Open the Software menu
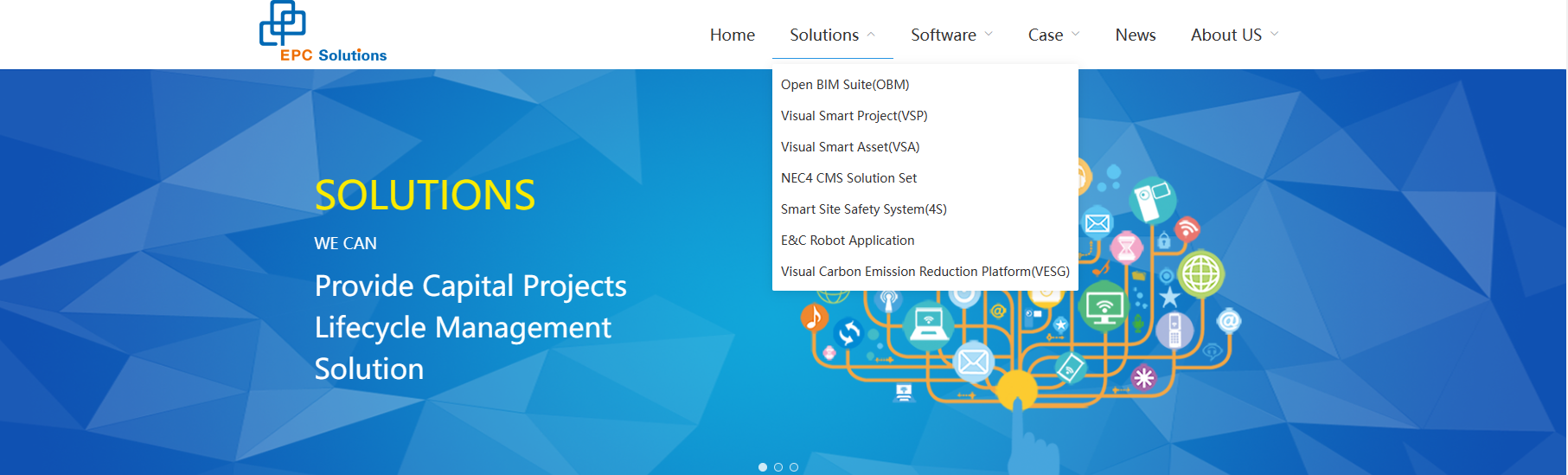 [x=944, y=35]
